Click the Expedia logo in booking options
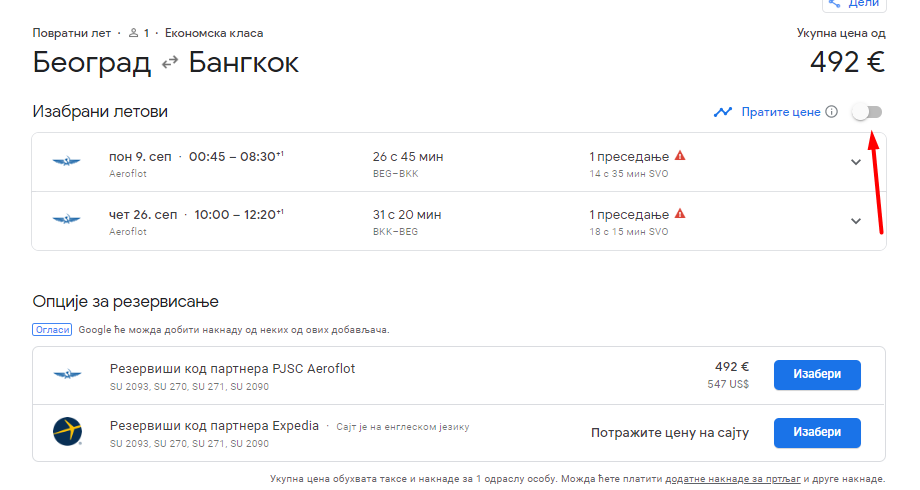The height and width of the screenshot is (490, 920). [67, 432]
